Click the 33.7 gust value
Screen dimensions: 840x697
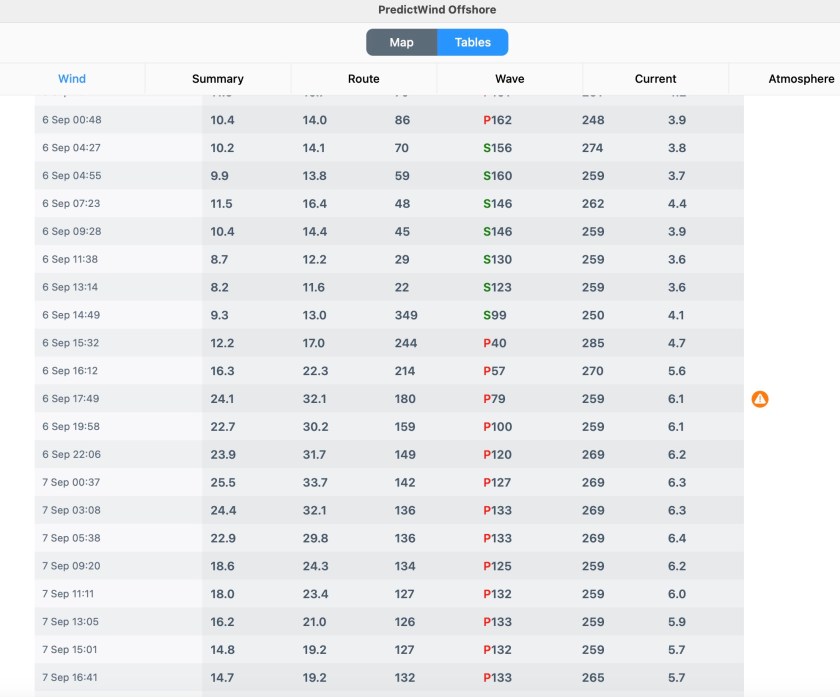click(314, 483)
